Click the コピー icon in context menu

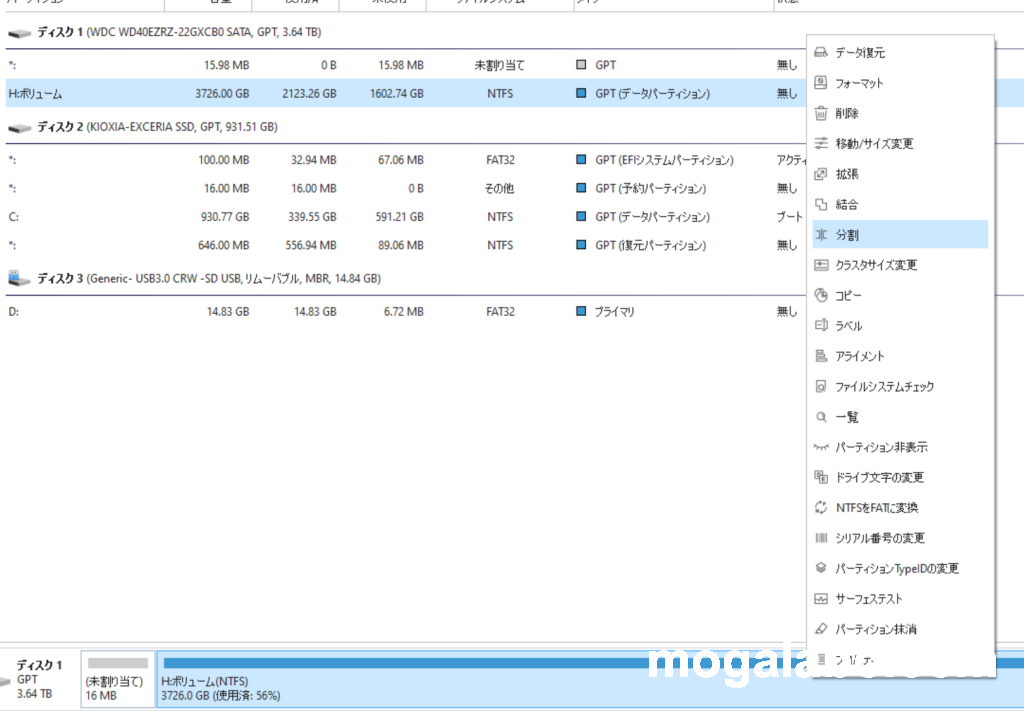tap(821, 296)
